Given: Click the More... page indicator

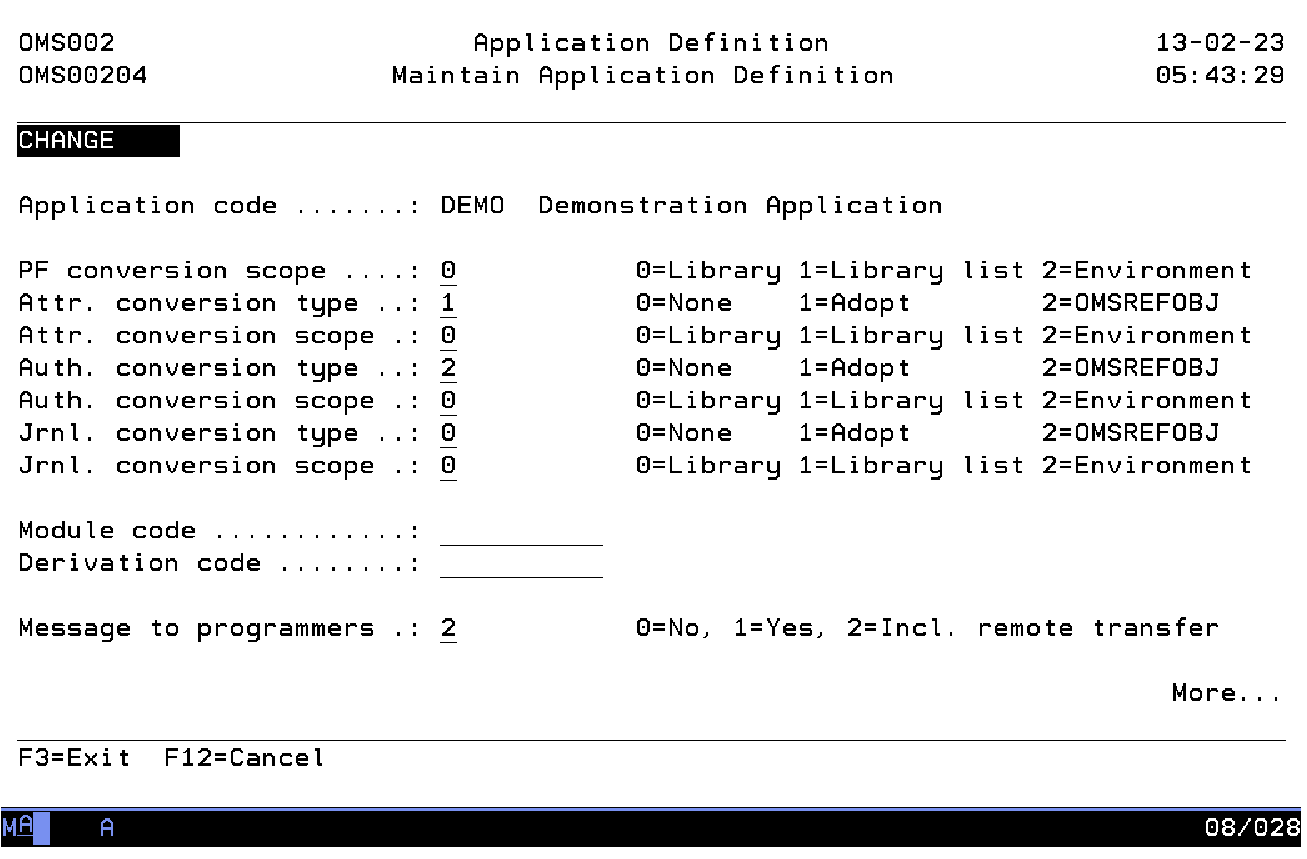Looking at the screenshot, I should click(x=1225, y=693).
